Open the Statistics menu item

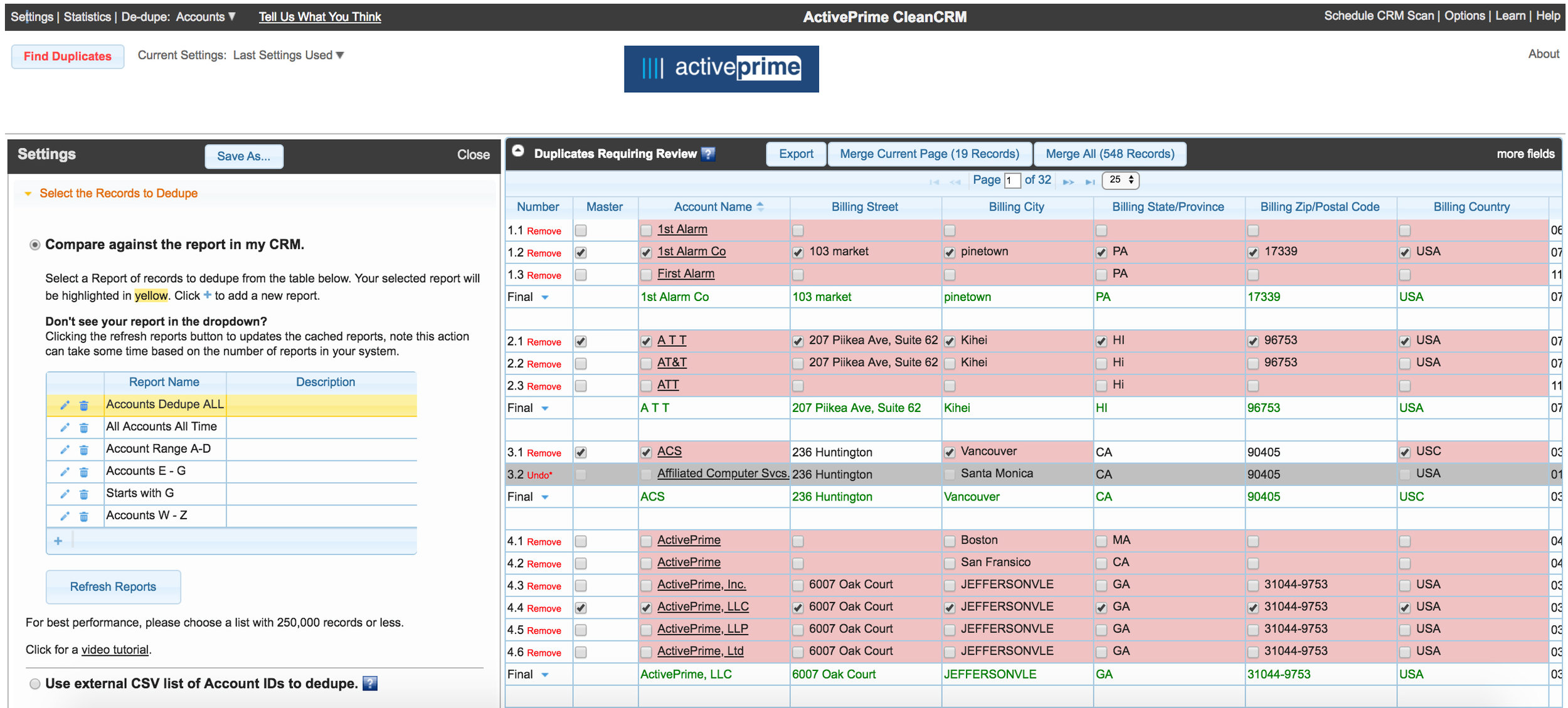(x=87, y=17)
